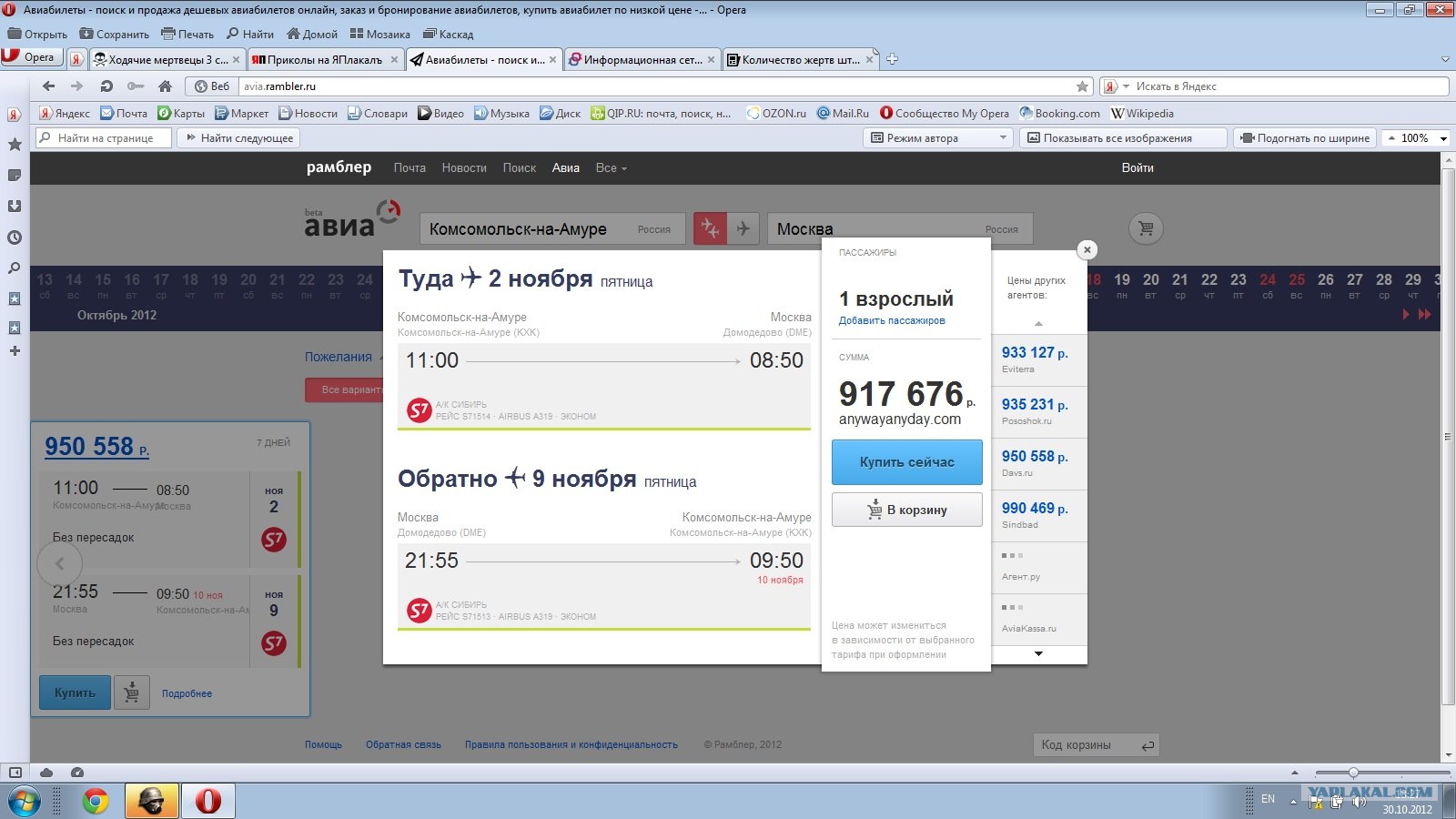Close the flight details popup

click(x=1087, y=249)
